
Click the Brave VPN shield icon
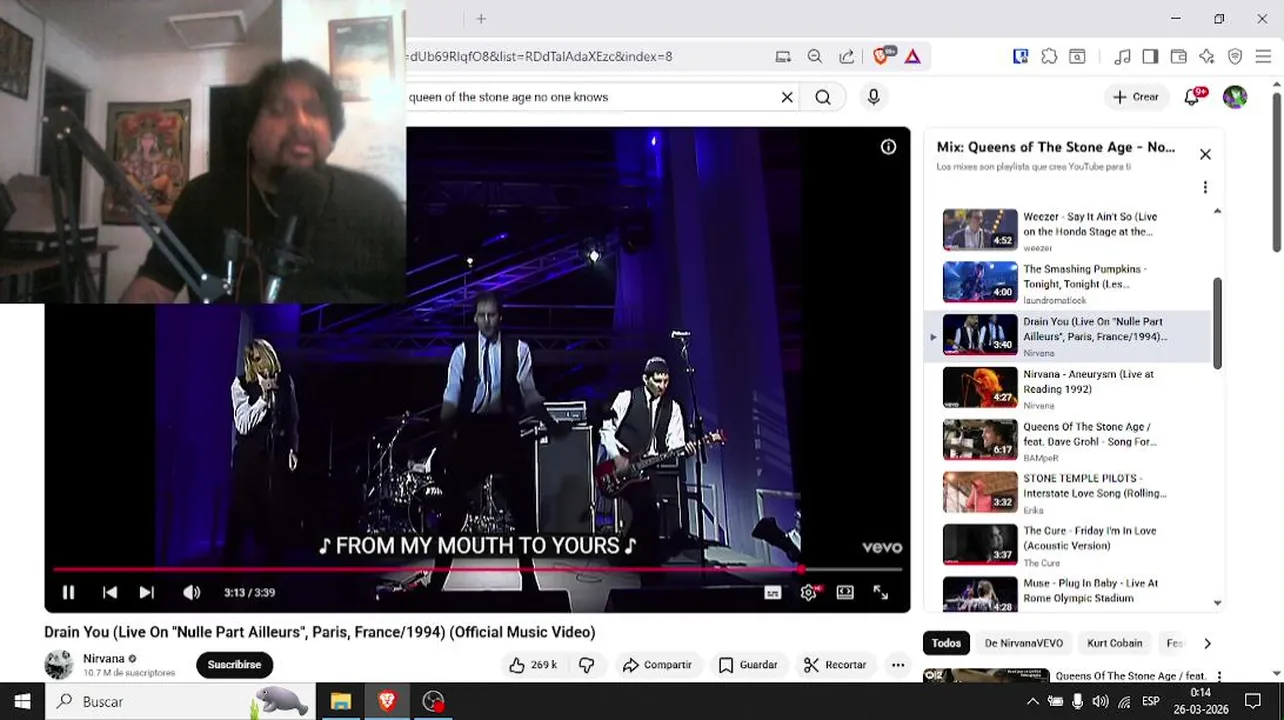[x=1235, y=57]
